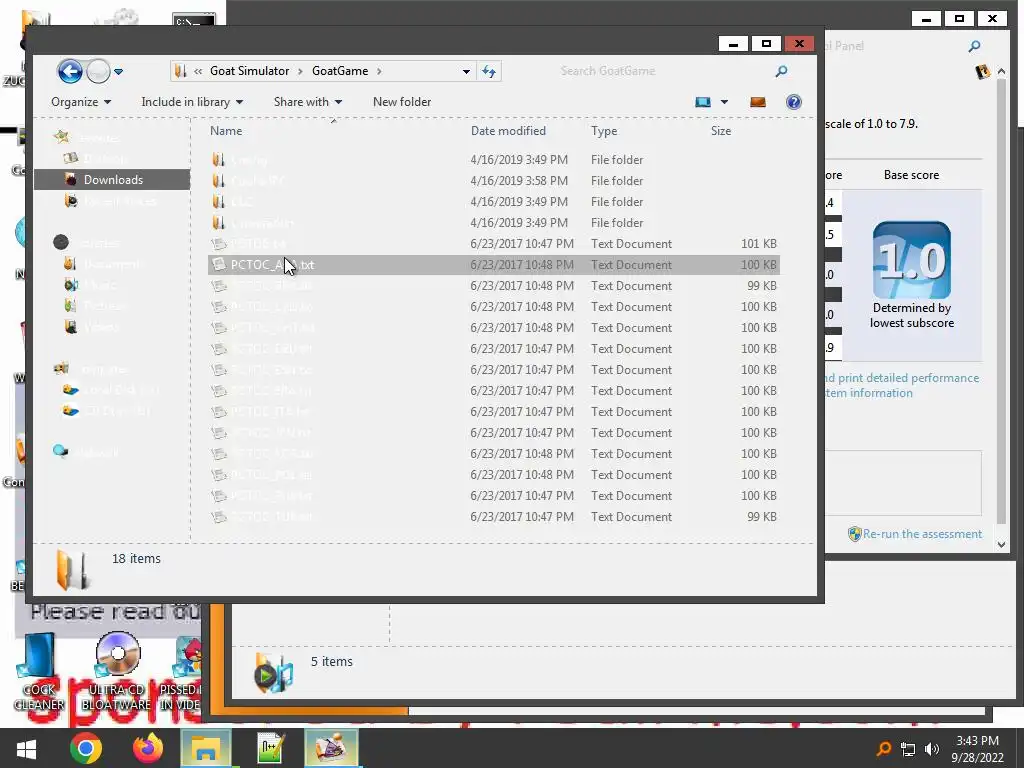The height and width of the screenshot is (768, 1024).
Task: Click the Computer icon in navigation pane
Action: tap(61, 368)
